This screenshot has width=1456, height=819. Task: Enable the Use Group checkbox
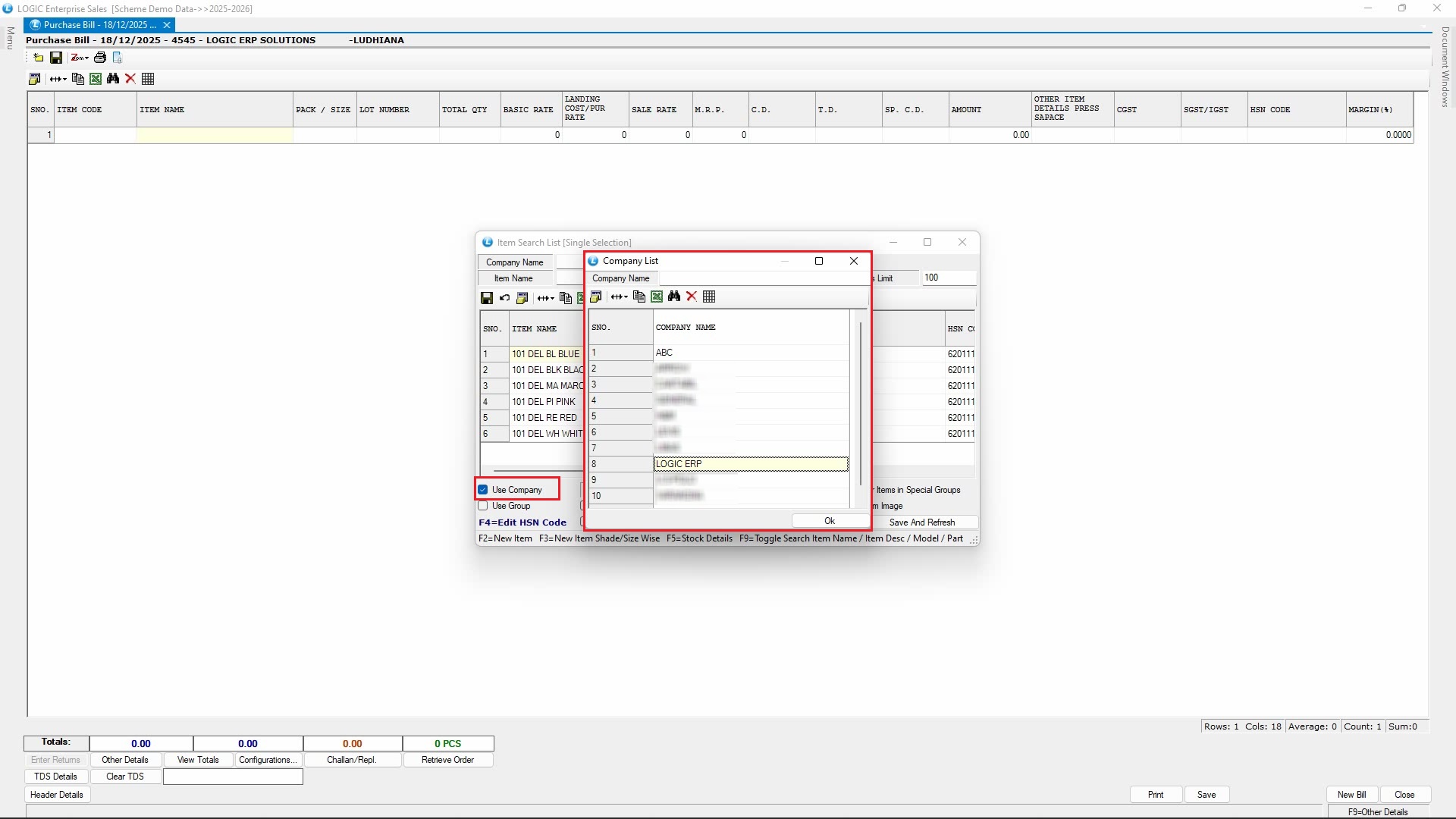pos(483,506)
